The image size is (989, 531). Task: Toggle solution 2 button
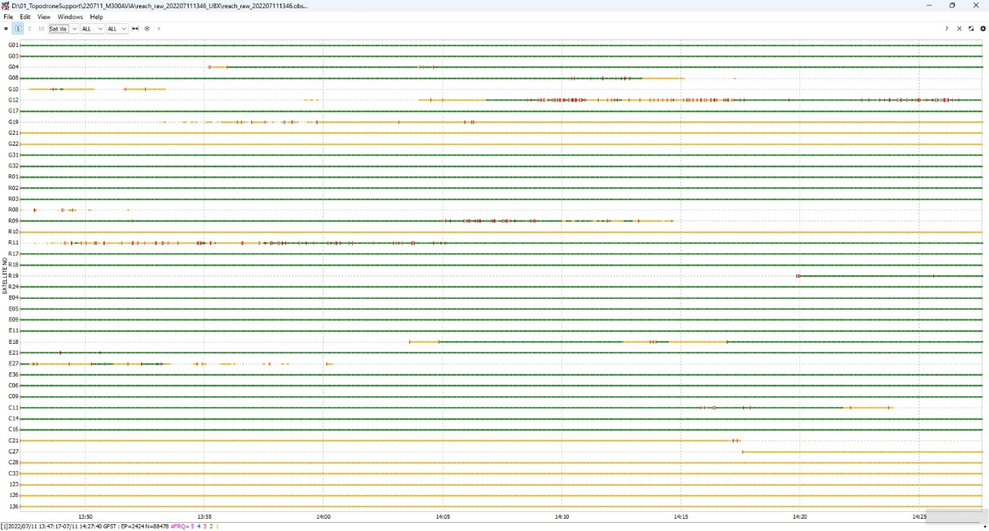point(29,28)
